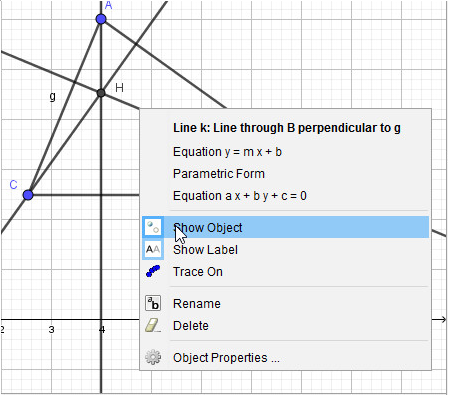Click the Object Properties gear icon
Viewport: 450px width, 398px height.
point(153,357)
